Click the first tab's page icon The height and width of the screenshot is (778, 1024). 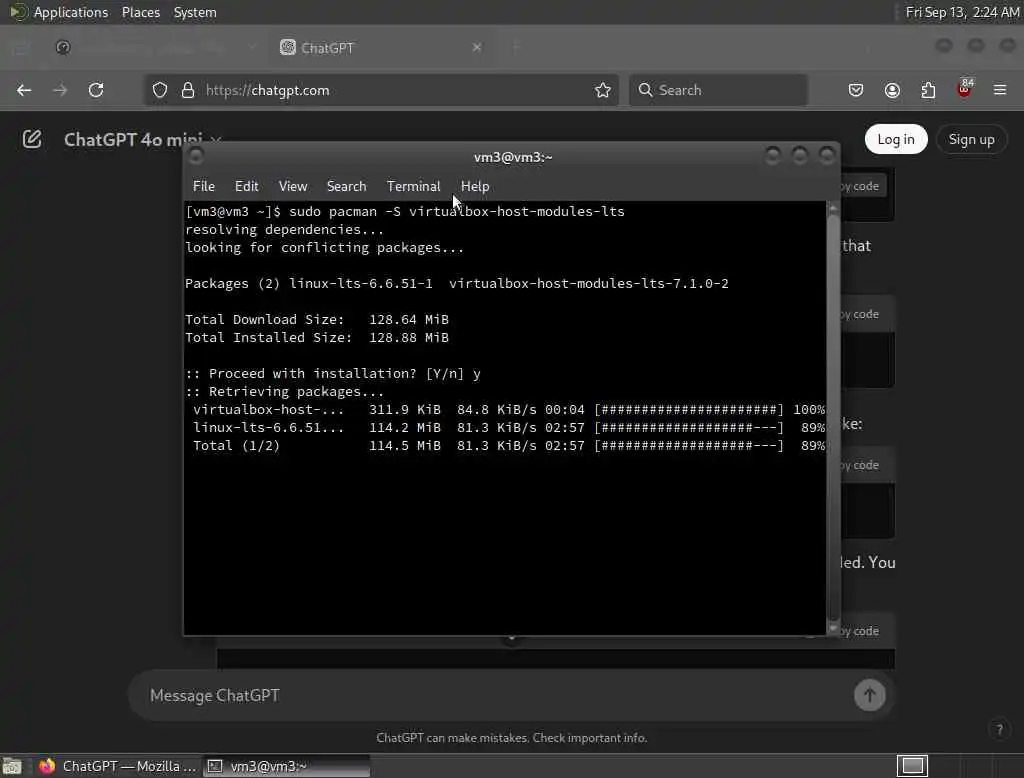point(63,48)
